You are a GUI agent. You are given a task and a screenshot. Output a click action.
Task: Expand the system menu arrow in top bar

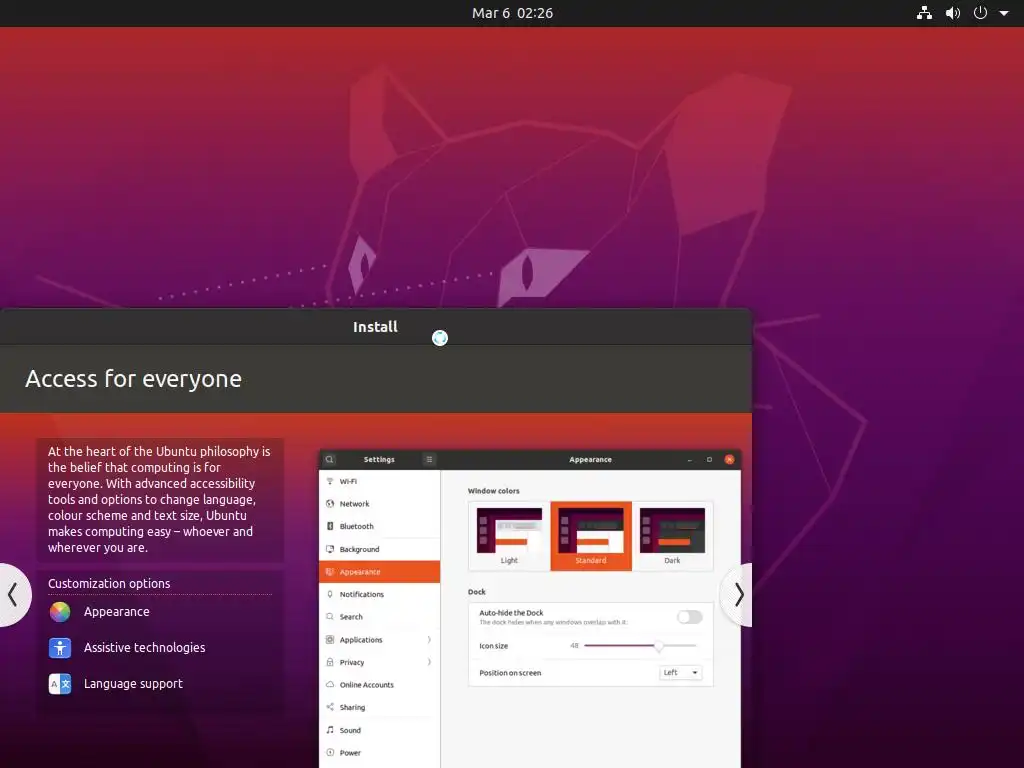point(1004,13)
